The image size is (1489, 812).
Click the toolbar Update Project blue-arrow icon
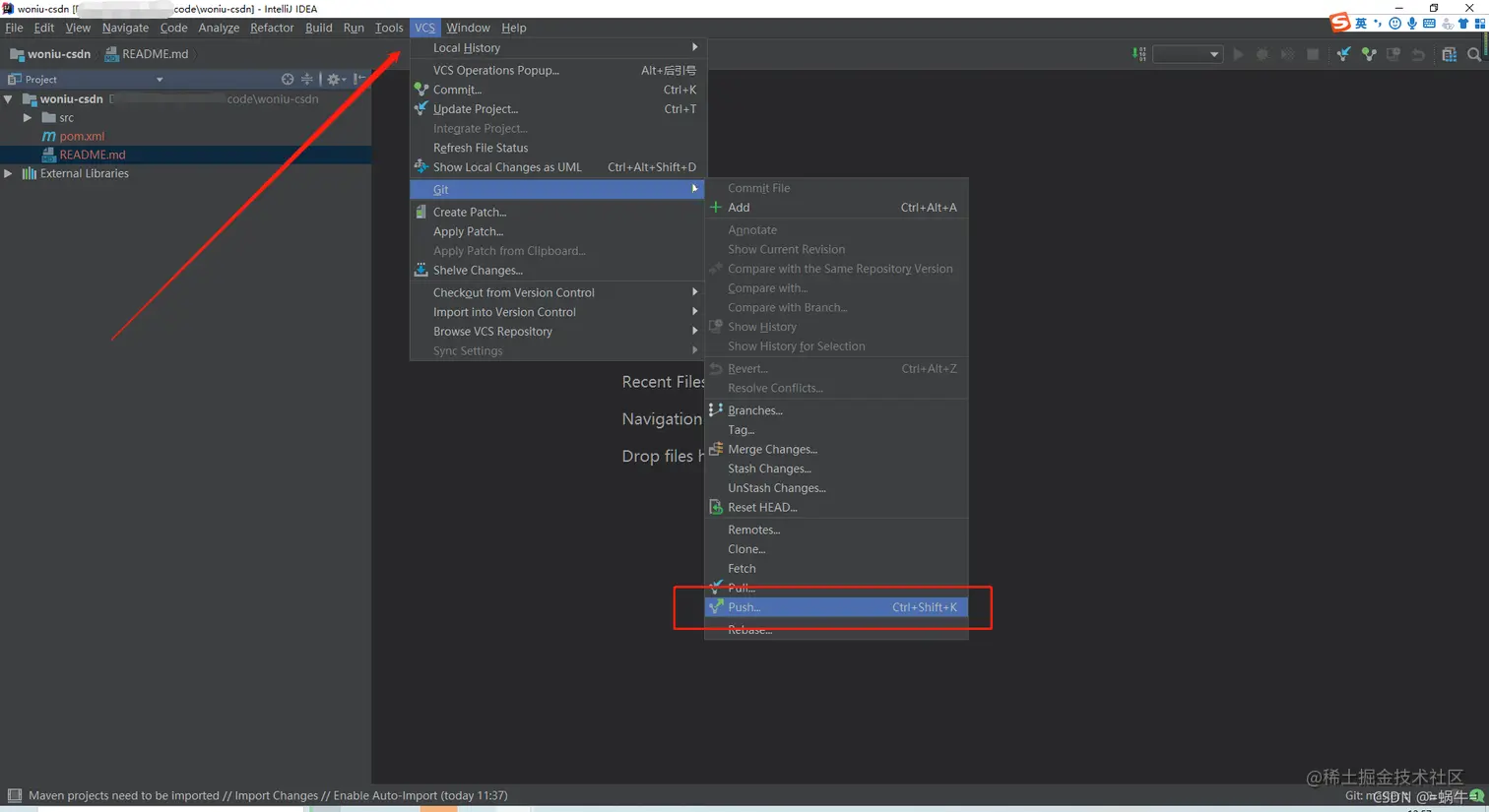(x=1343, y=54)
